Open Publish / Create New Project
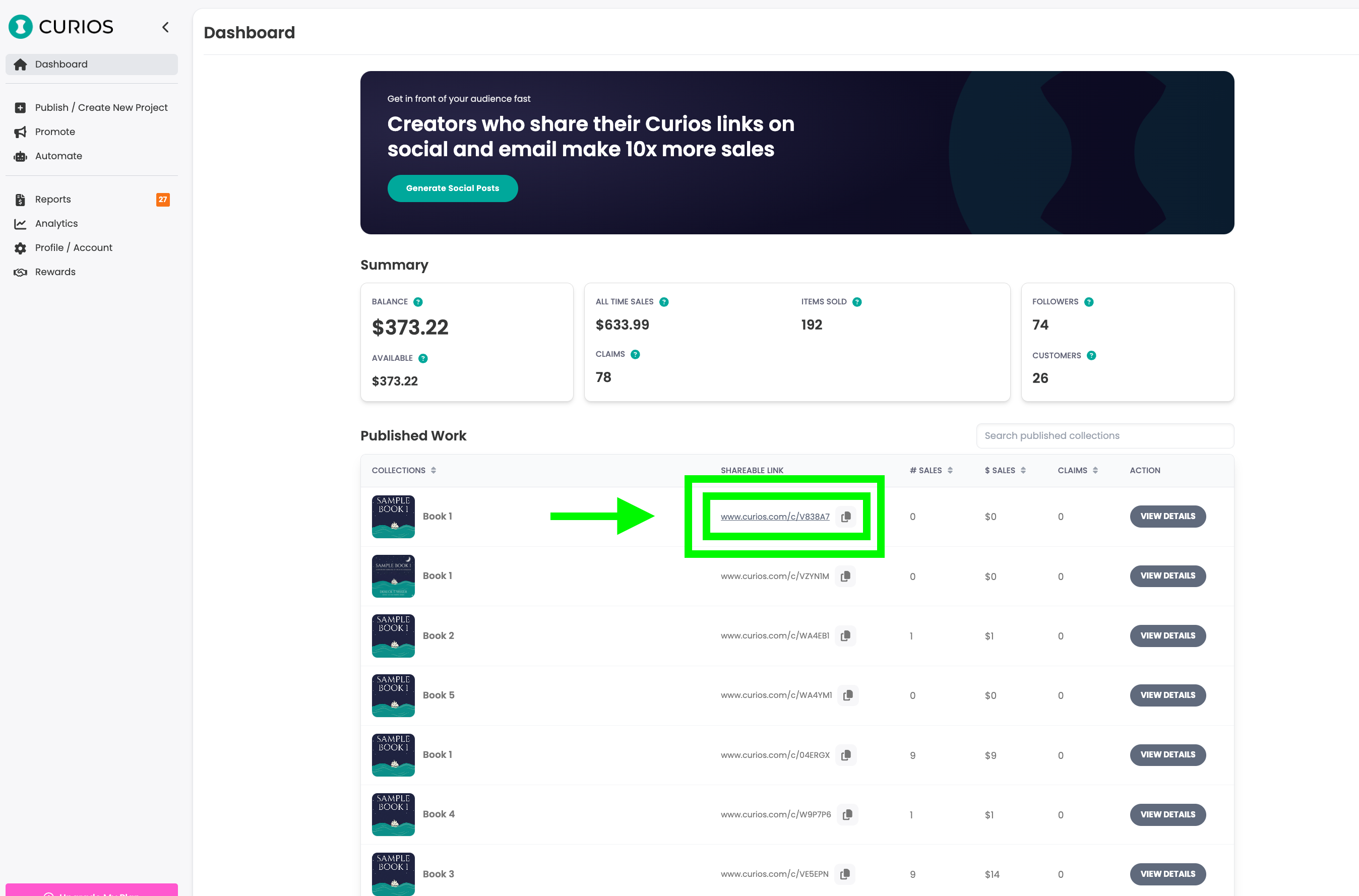1359x896 pixels. 91,107
